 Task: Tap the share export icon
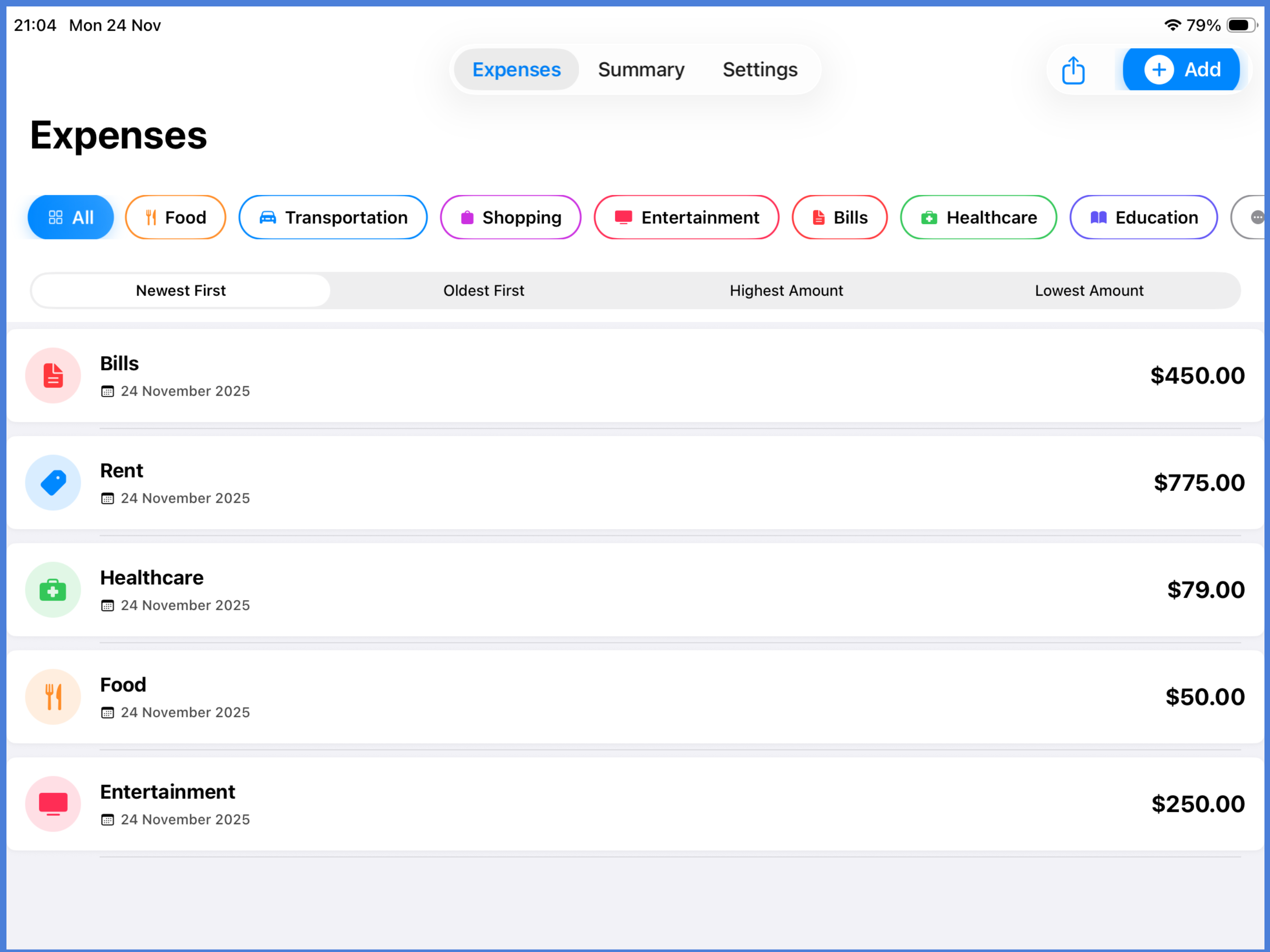(x=1072, y=70)
